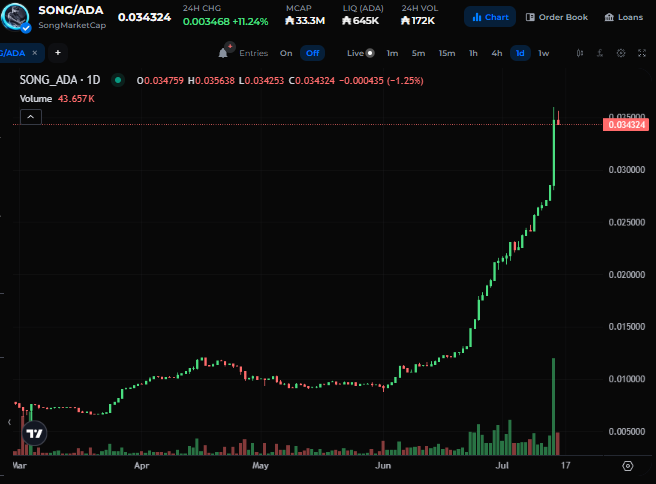Open the Order Book view
Image resolution: width=656 pixels, height=484 pixels.
[x=557, y=17]
